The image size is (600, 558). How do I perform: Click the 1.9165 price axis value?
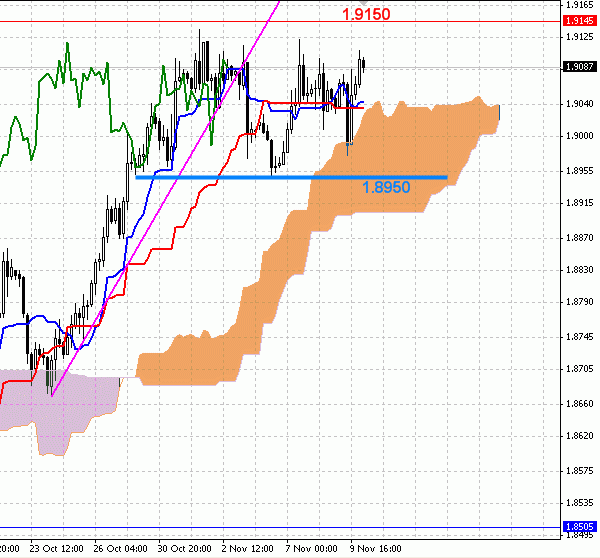coord(579,5)
